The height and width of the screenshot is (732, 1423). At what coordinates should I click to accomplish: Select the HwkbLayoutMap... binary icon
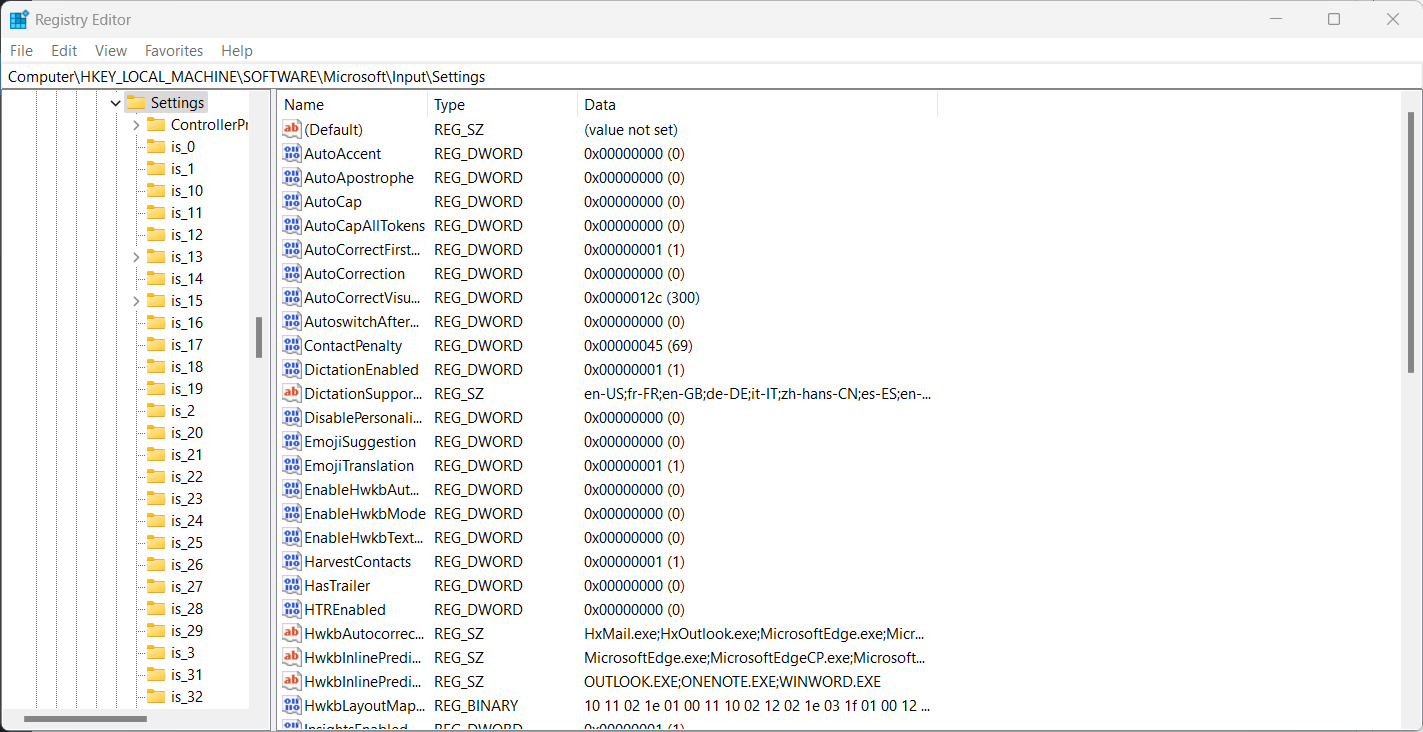(292, 705)
